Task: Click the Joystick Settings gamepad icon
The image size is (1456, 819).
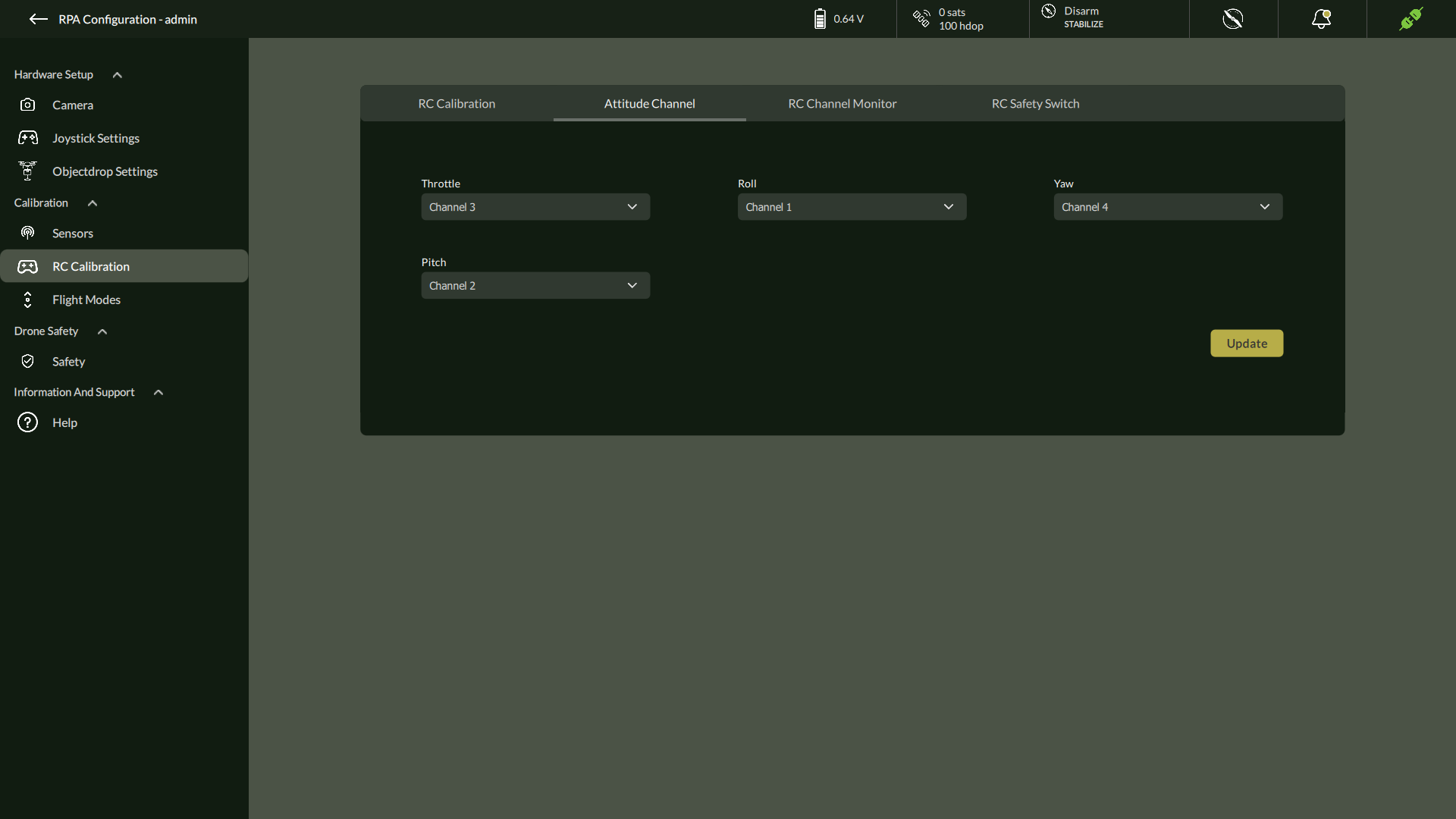Action: (28, 138)
